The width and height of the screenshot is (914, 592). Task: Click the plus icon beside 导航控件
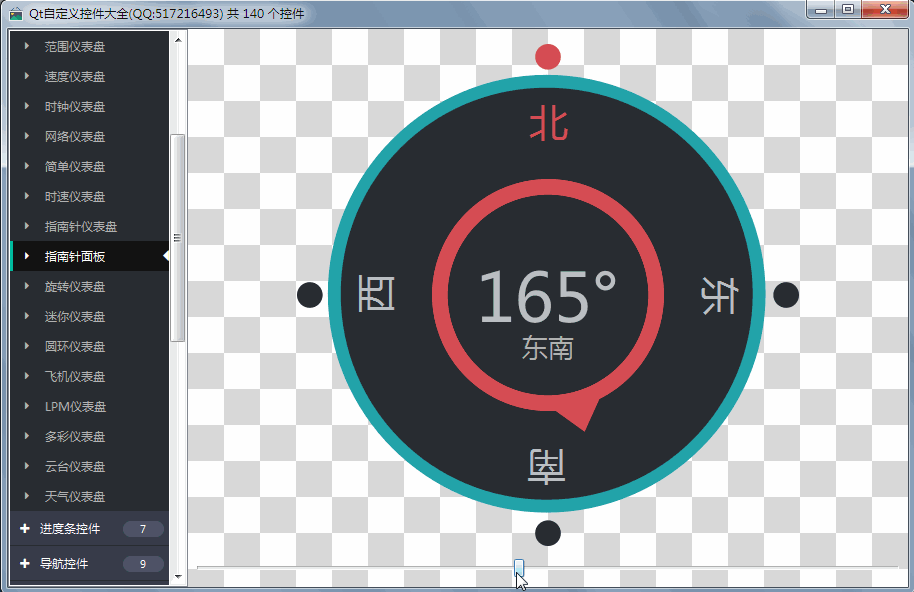[x=24, y=563]
